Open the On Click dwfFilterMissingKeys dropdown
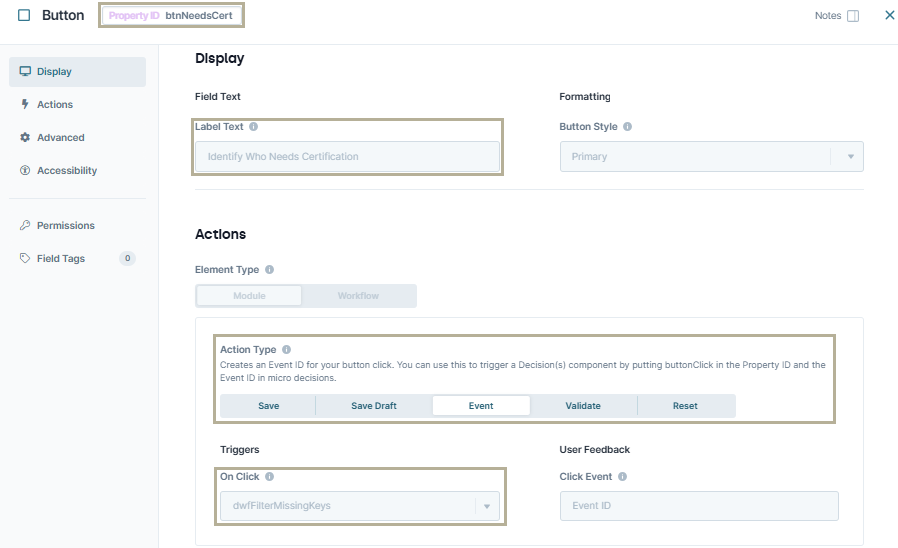The height and width of the screenshot is (548, 898). point(360,506)
